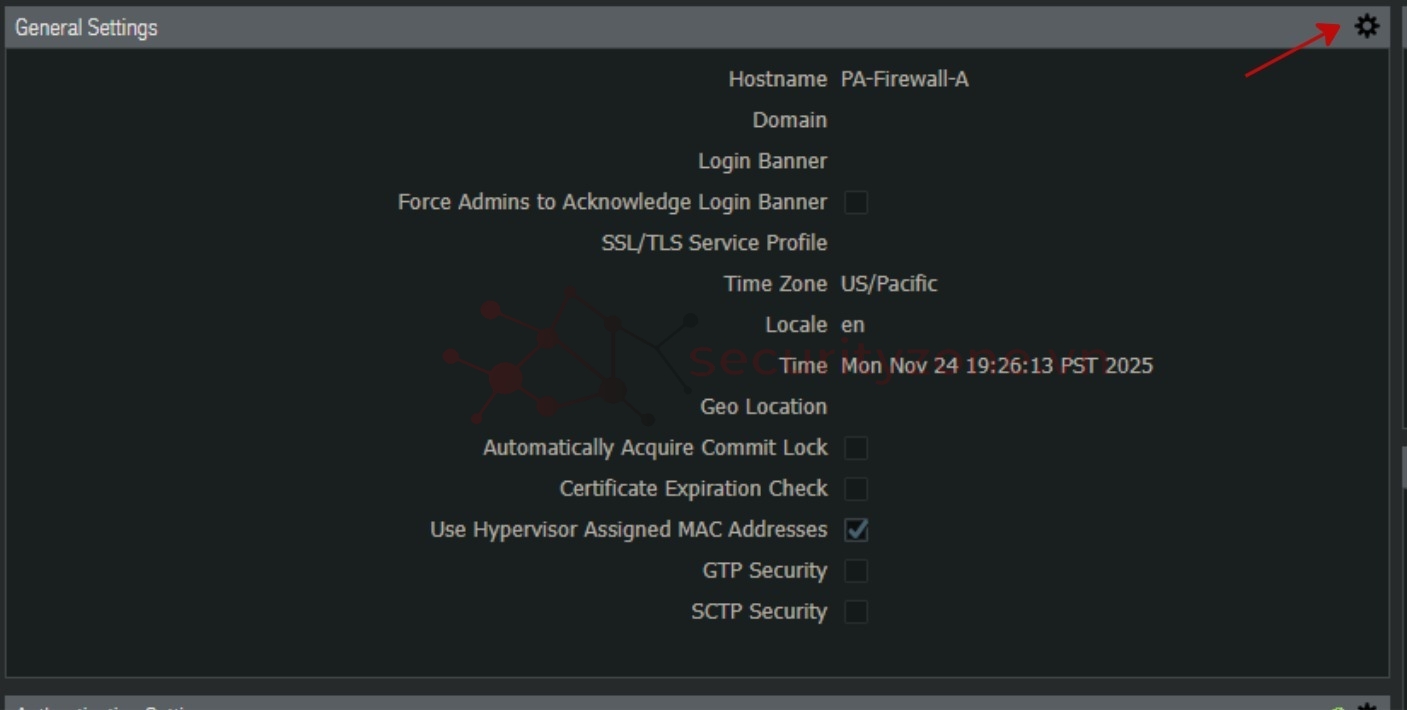1407x710 pixels.
Task: Click the Hostname field label
Action: point(777,79)
